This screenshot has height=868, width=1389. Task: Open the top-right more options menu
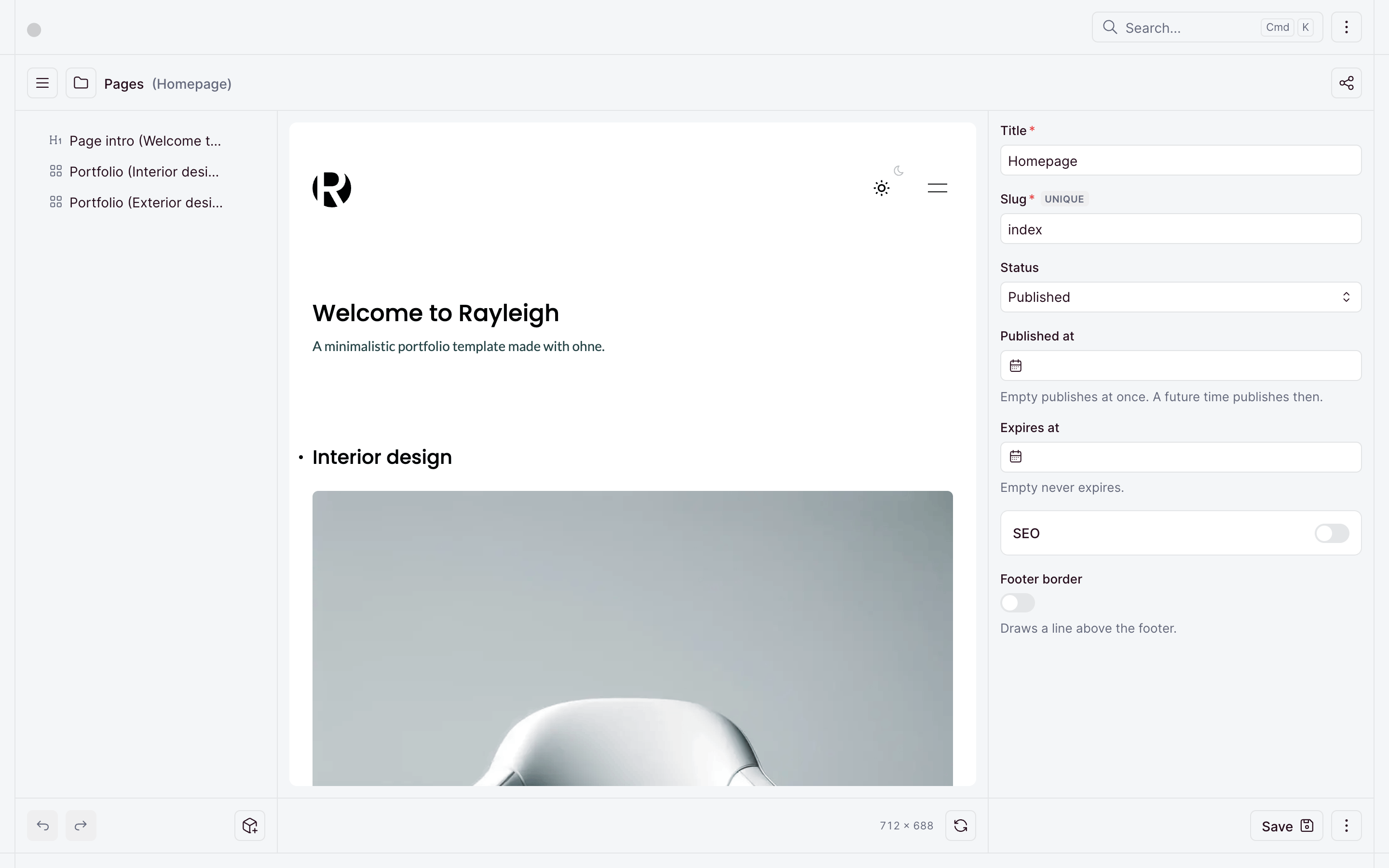click(1346, 27)
